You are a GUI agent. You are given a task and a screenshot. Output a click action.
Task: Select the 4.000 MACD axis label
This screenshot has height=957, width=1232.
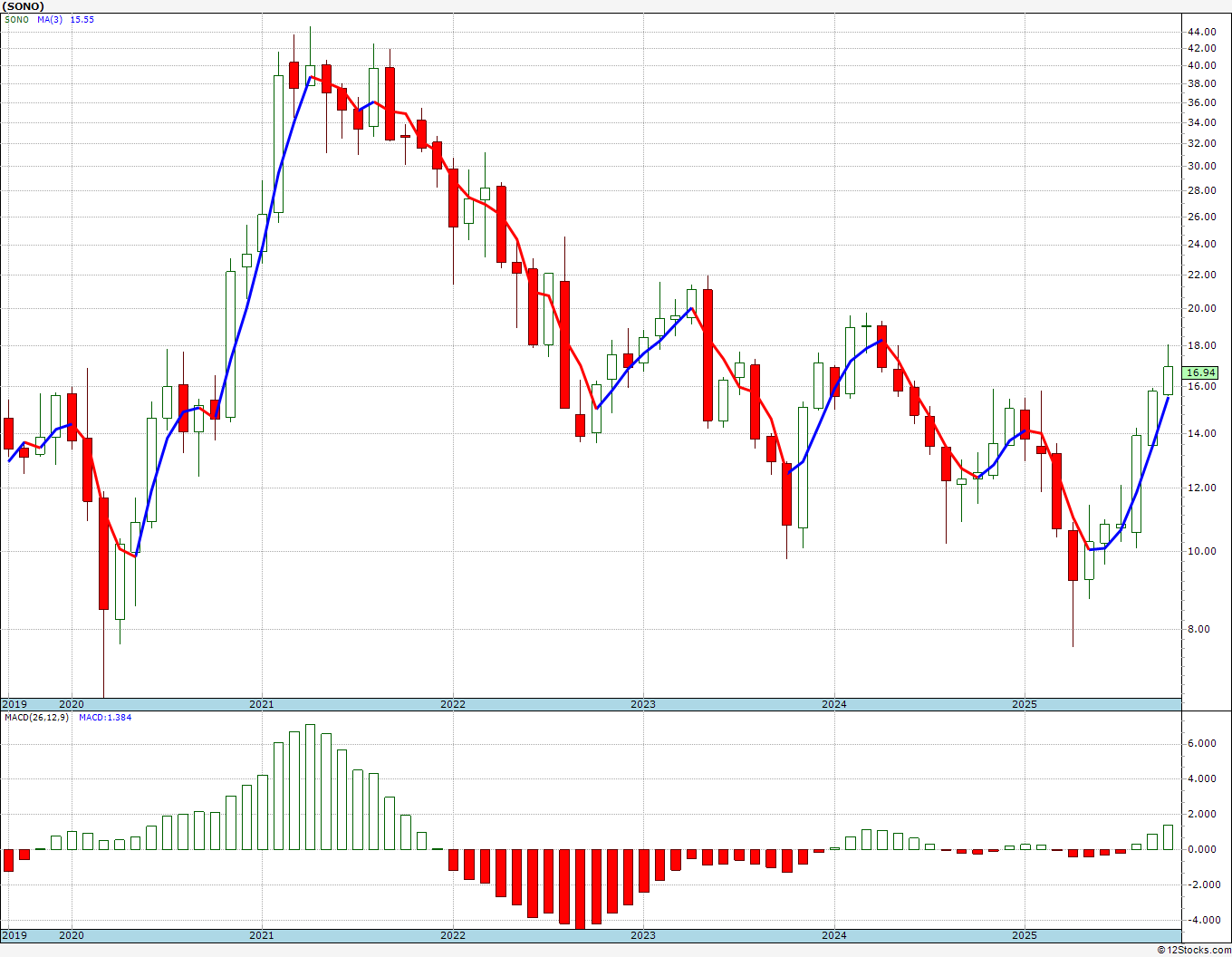[x=1201, y=778]
